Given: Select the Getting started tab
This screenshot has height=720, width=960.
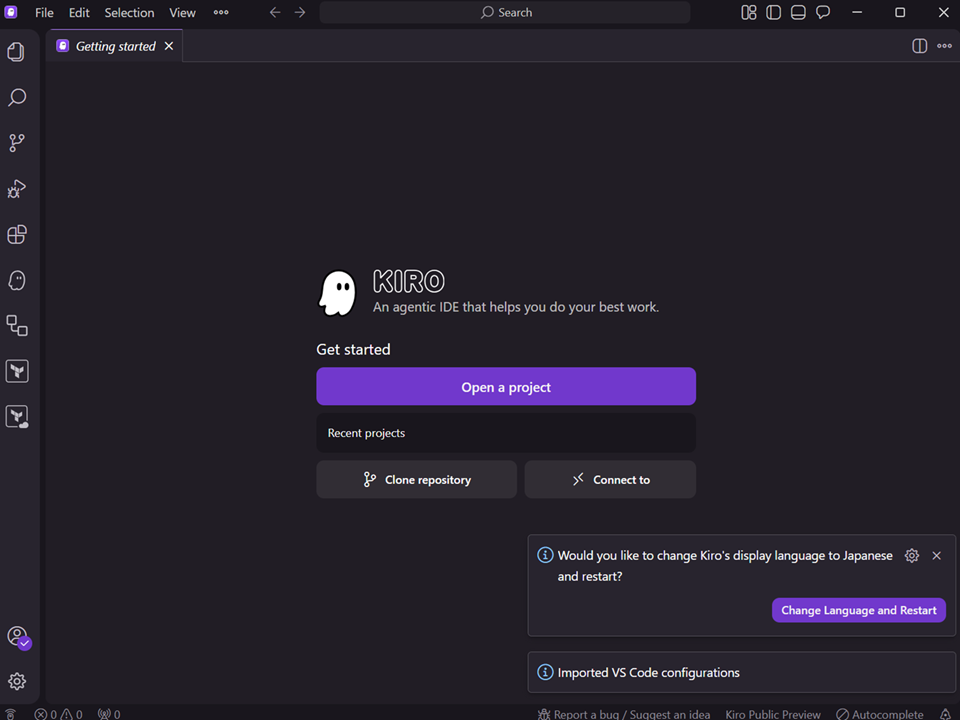Looking at the screenshot, I should (x=116, y=46).
